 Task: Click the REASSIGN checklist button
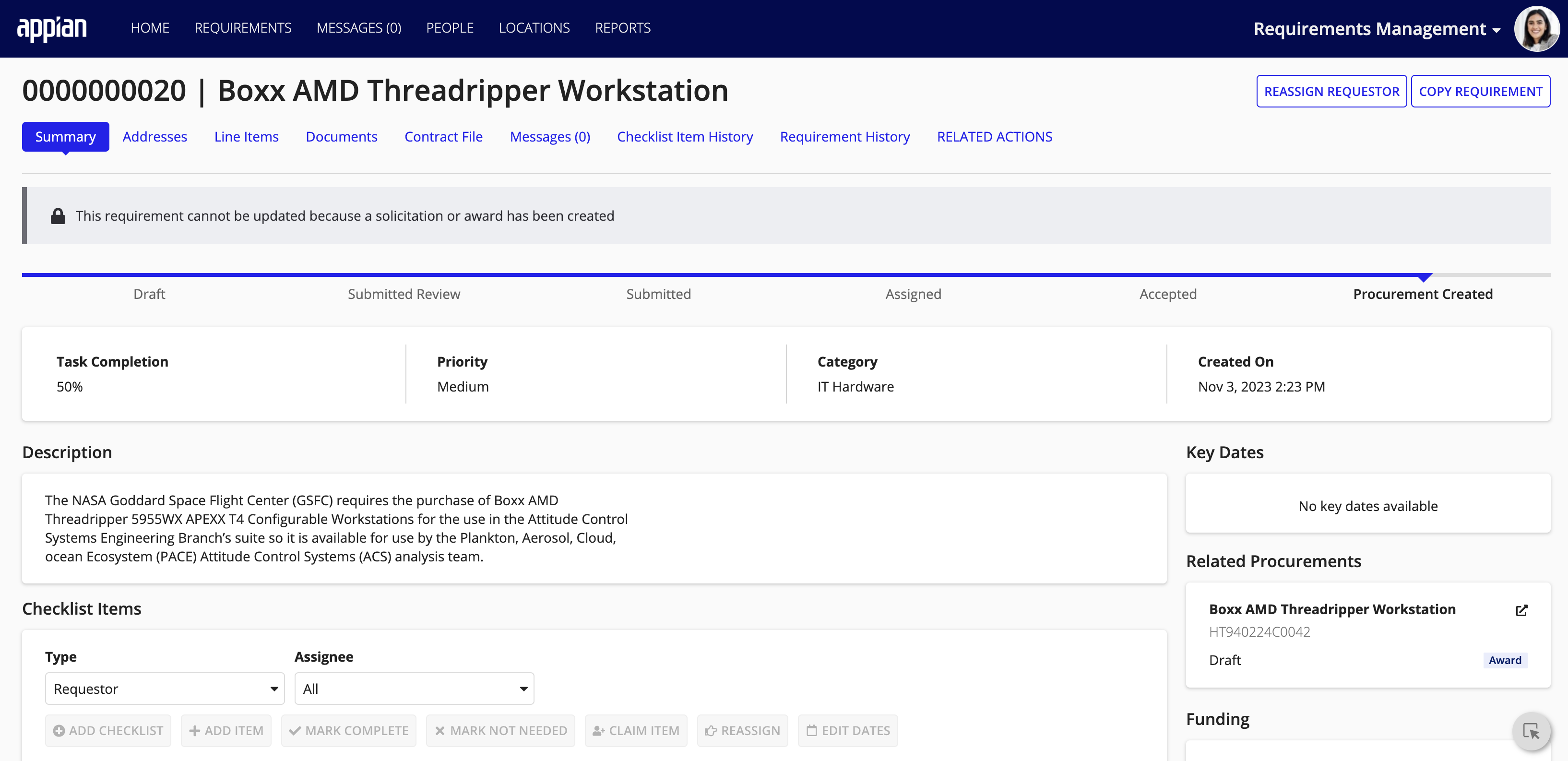[x=743, y=731]
